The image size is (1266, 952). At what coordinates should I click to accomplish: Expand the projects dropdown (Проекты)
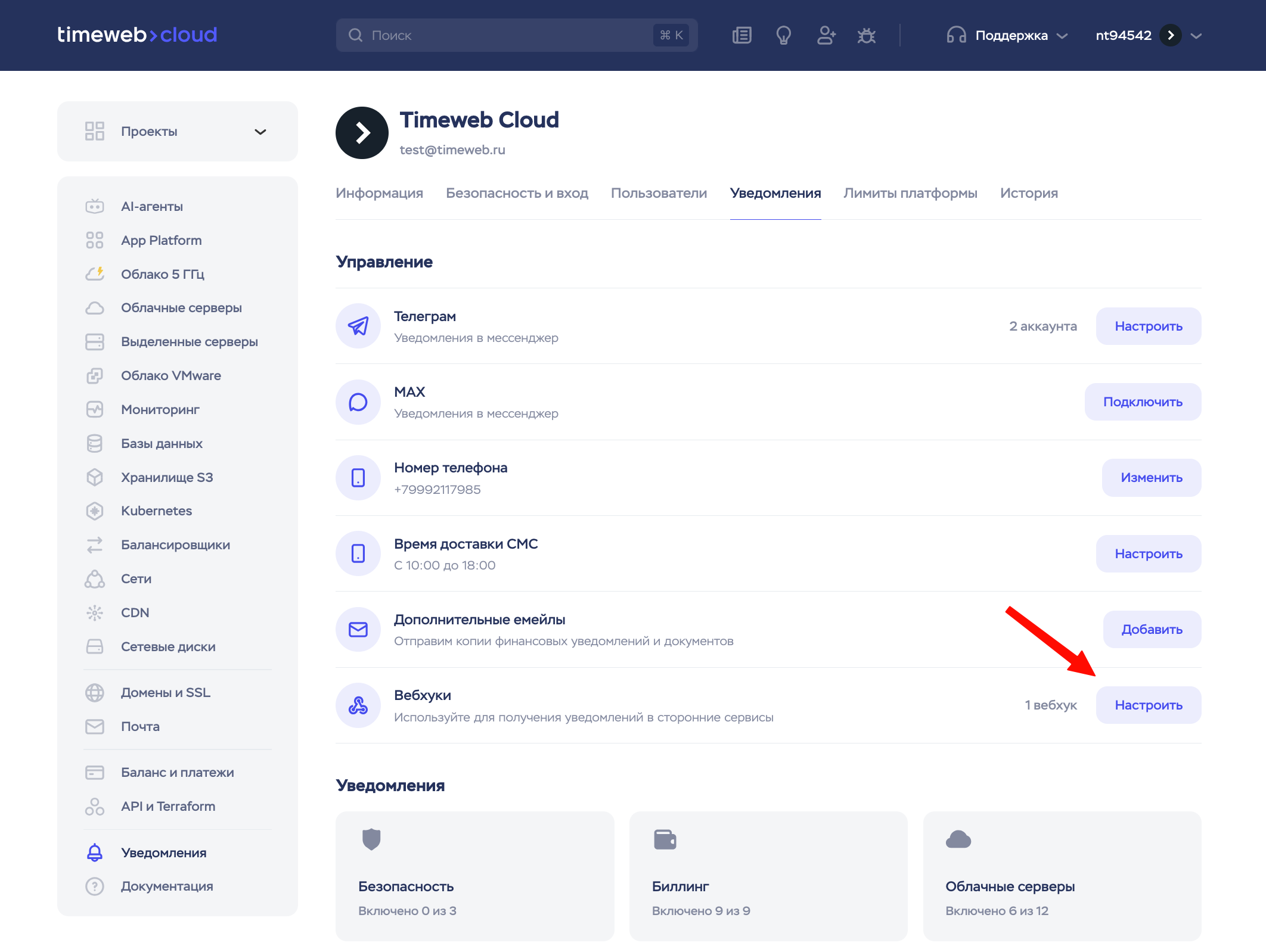pyautogui.click(x=177, y=131)
